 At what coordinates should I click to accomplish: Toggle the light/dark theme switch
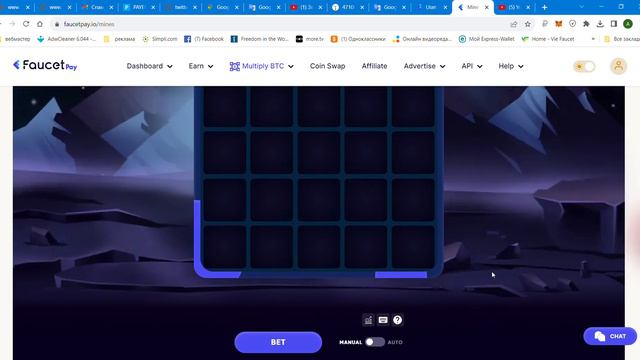[x=584, y=66]
